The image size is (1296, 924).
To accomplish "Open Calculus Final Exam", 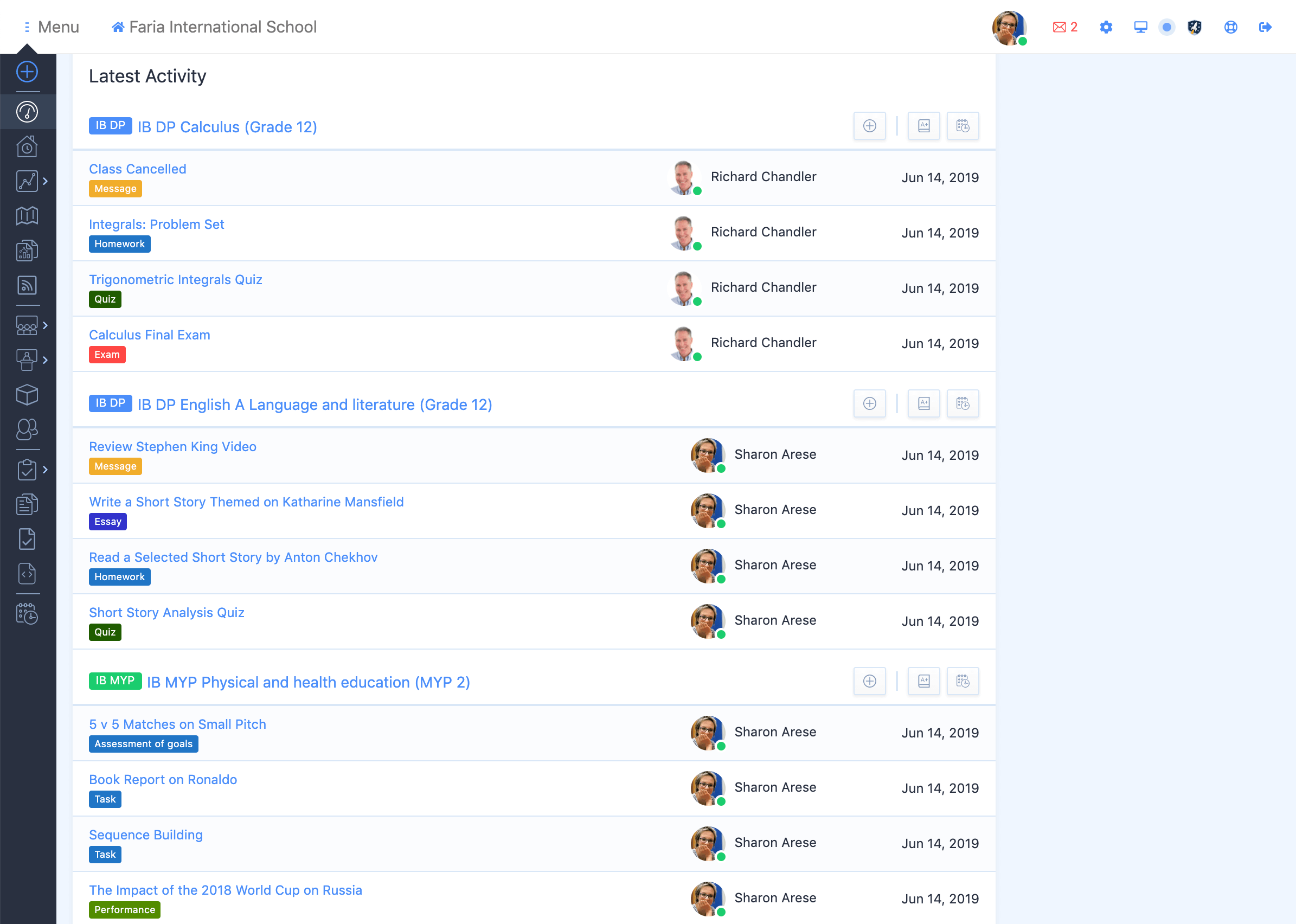I will click(150, 335).
